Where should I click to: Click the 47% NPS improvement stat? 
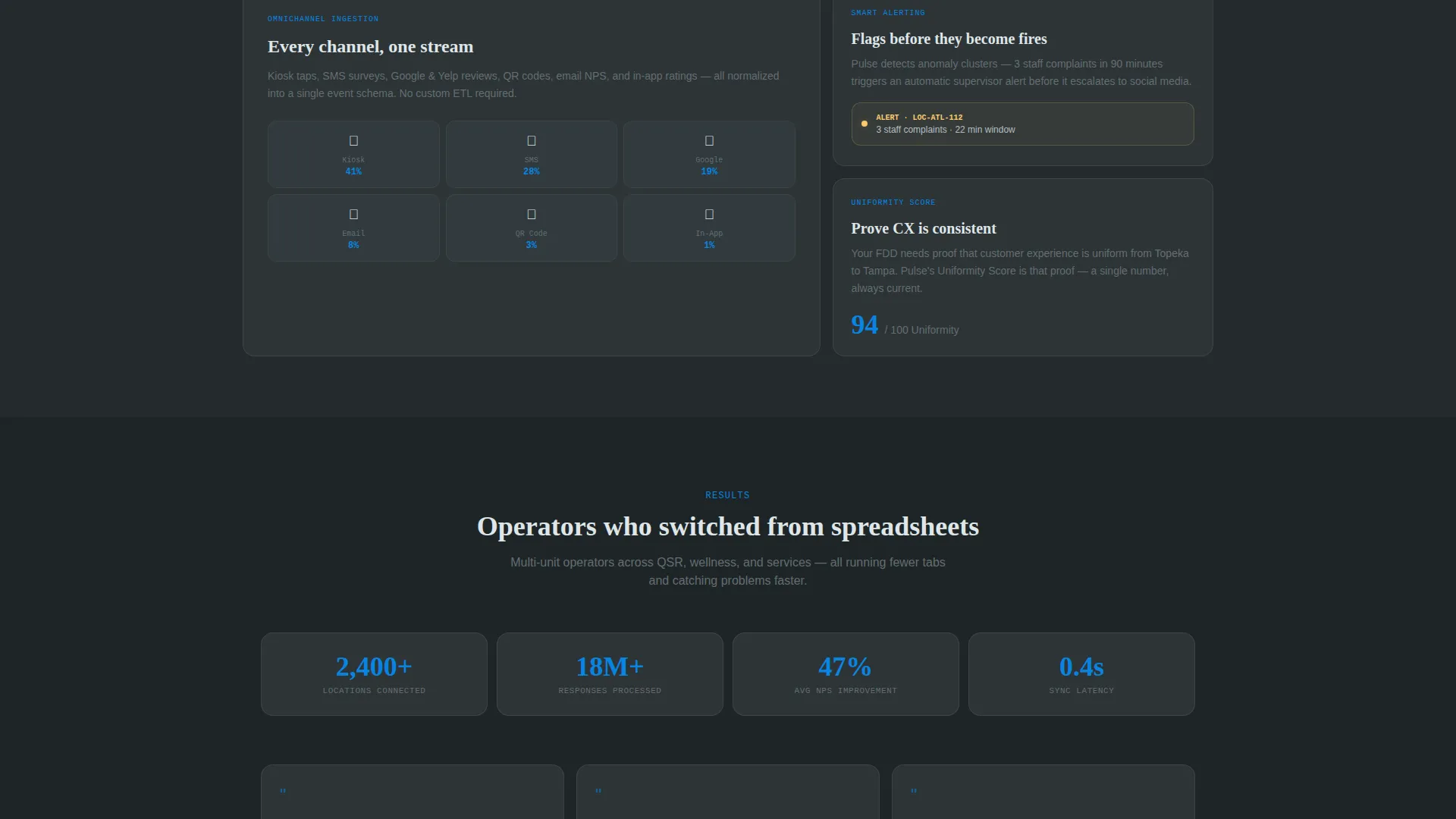(x=845, y=667)
